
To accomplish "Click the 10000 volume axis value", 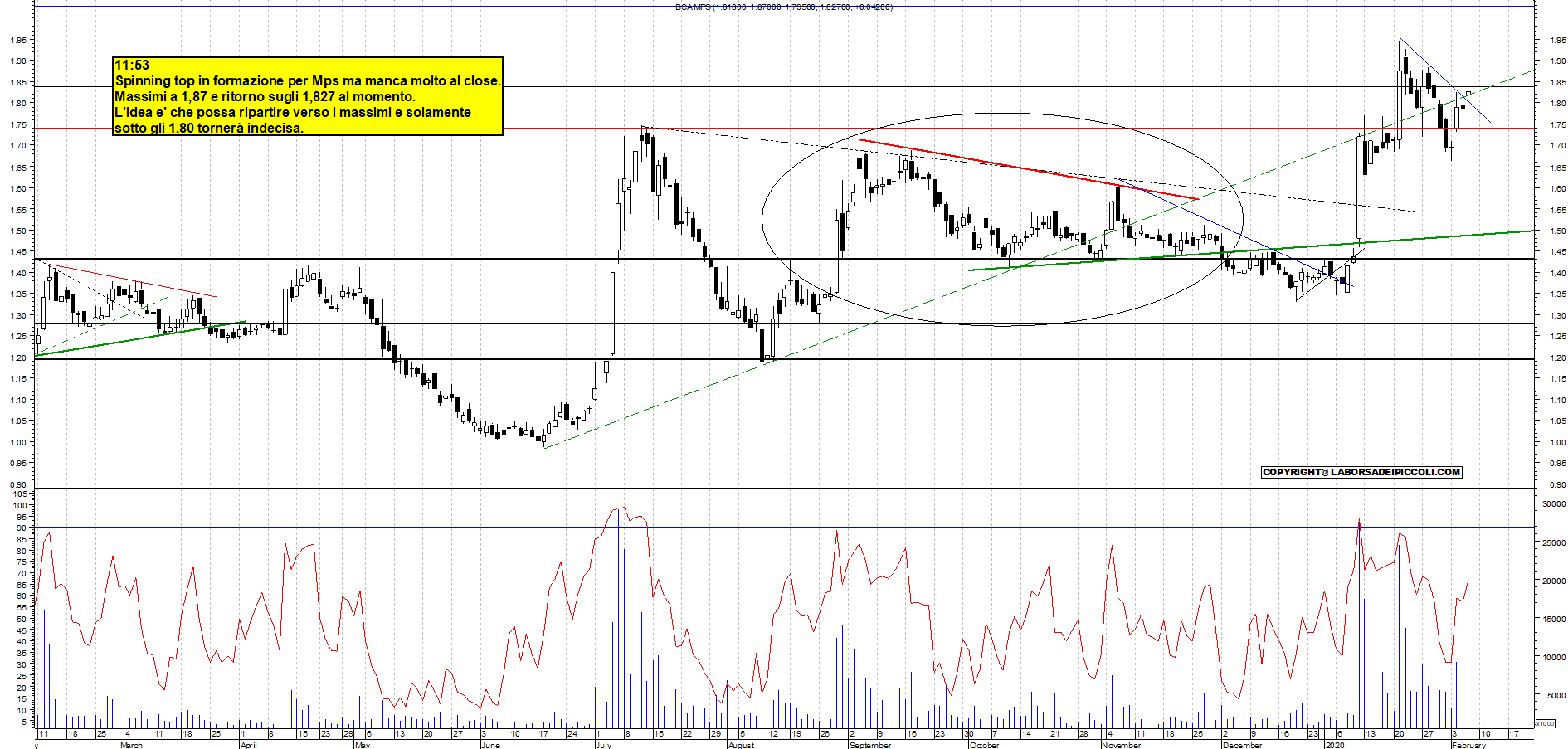I will 1553,657.
